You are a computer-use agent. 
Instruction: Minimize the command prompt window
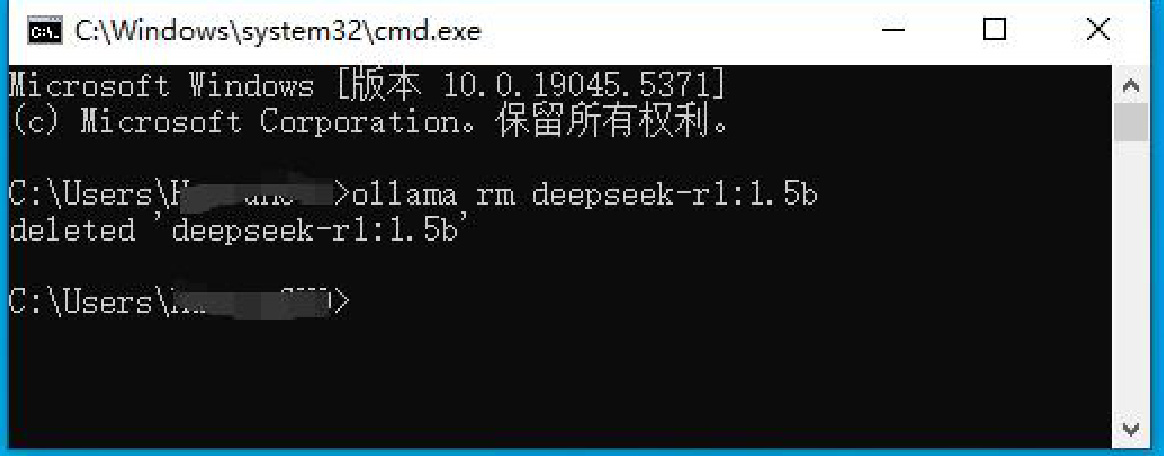(894, 30)
